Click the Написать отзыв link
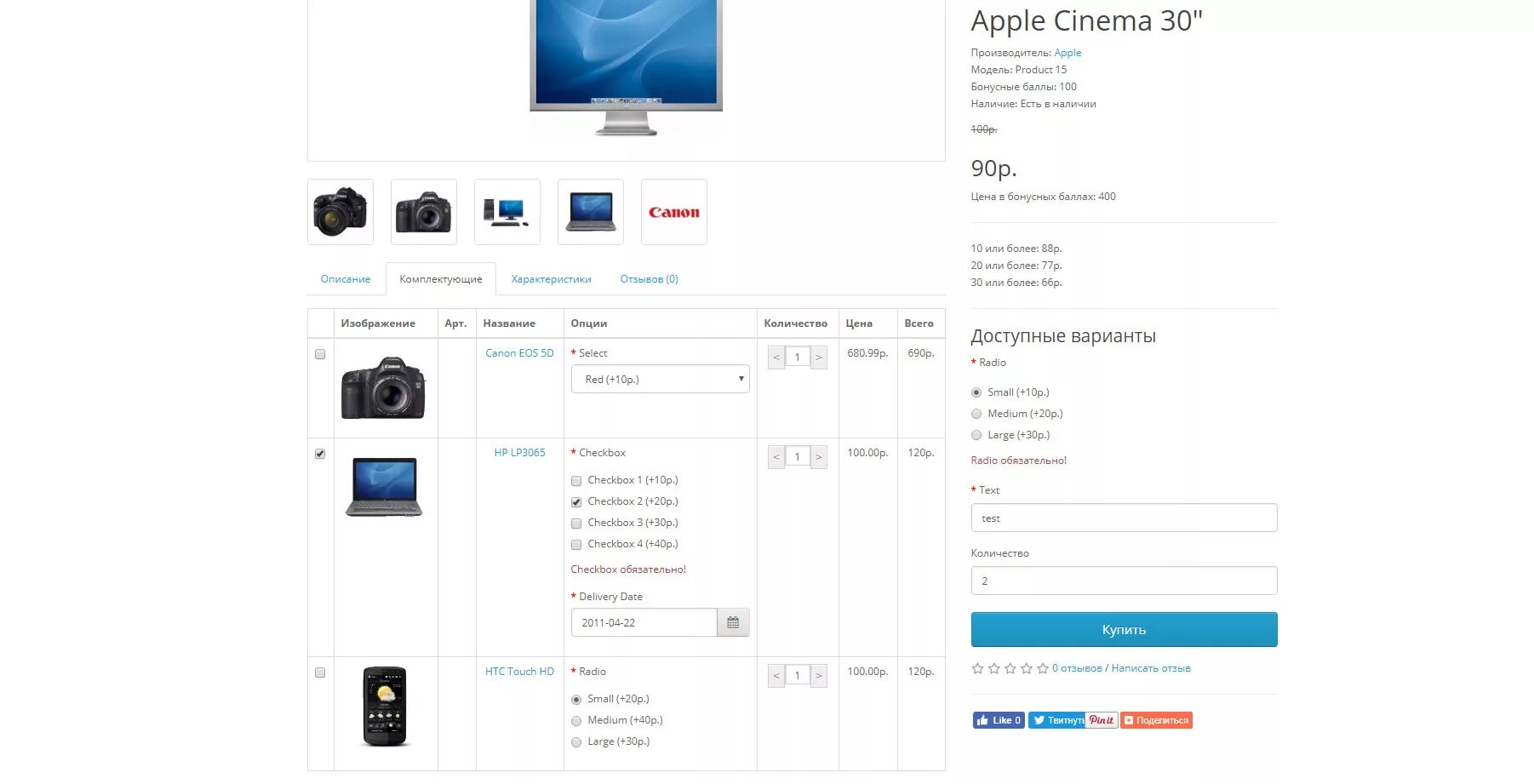This screenshot has width=1534, height=784. (1151, 668)
